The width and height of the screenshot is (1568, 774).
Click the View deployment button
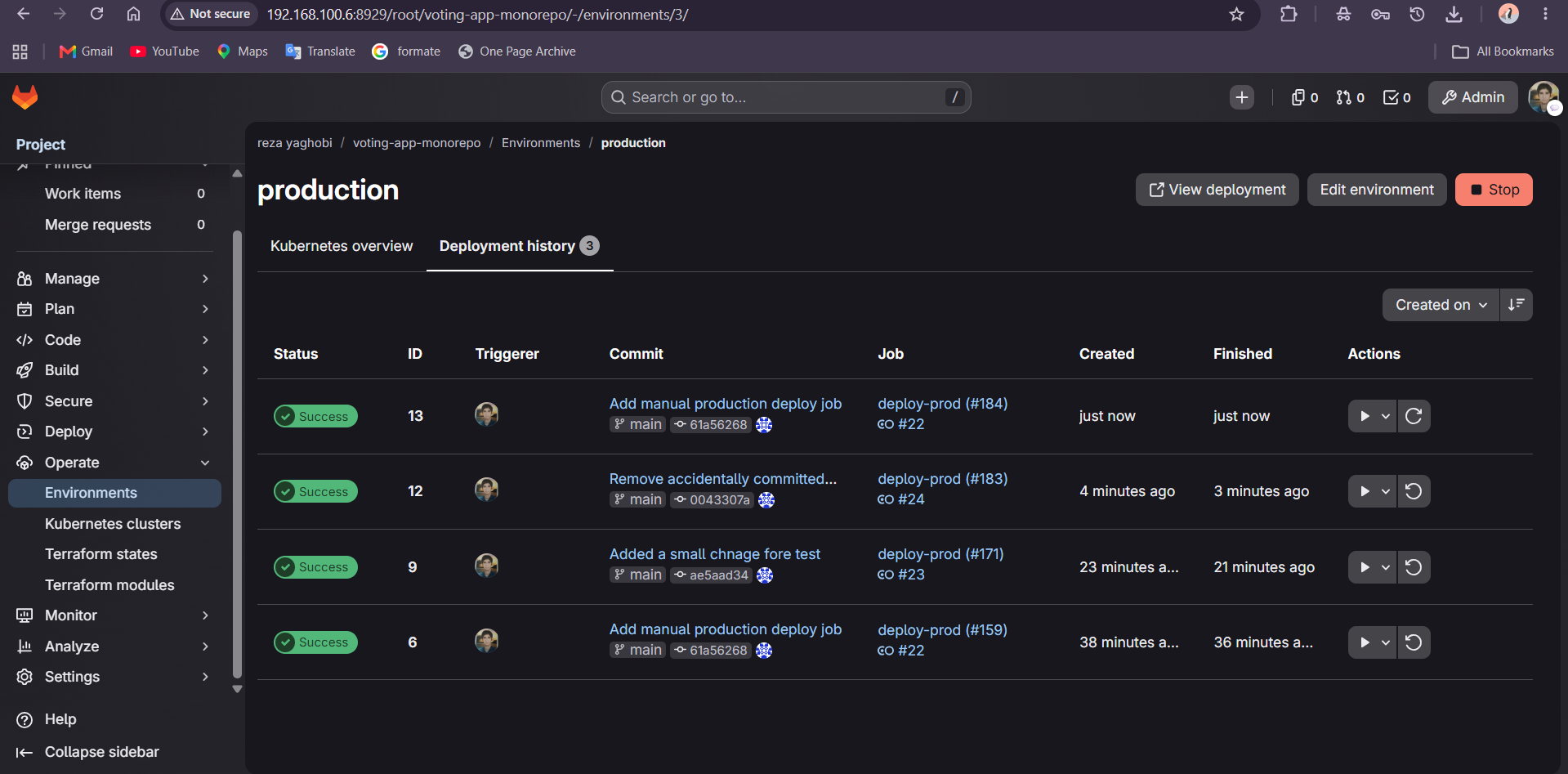pyautogui.click(x=1217, y=190)
